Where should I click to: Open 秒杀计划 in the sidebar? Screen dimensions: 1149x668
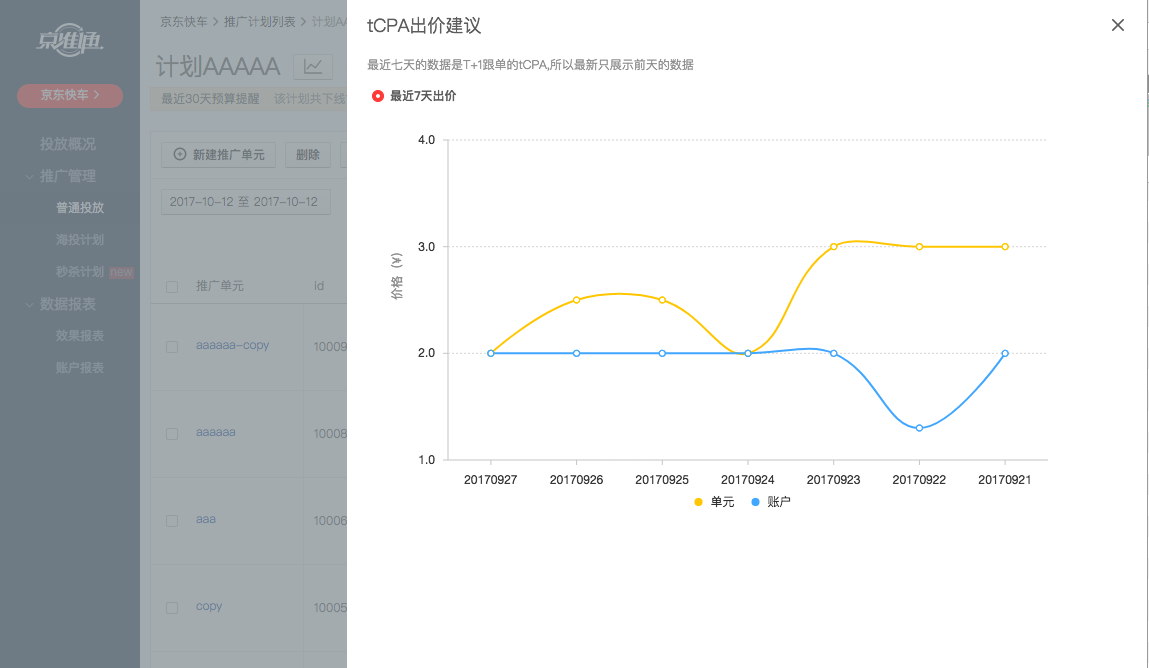(x=80, y=272)
